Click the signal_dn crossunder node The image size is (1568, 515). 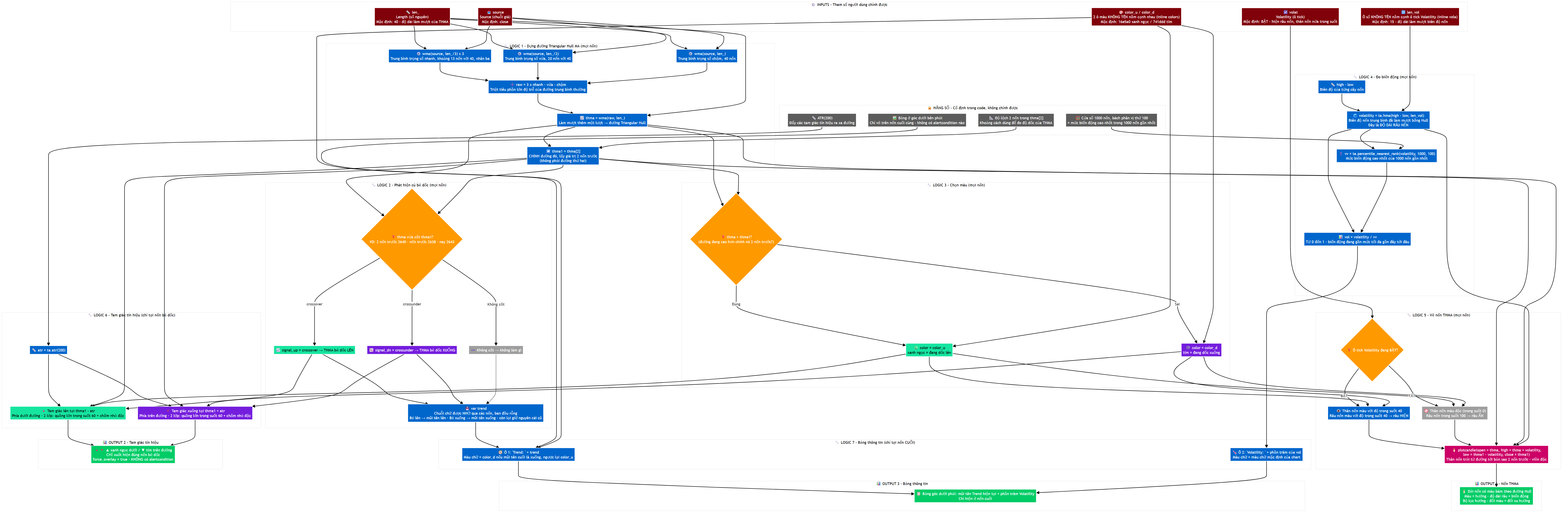[x=412, y=350]
